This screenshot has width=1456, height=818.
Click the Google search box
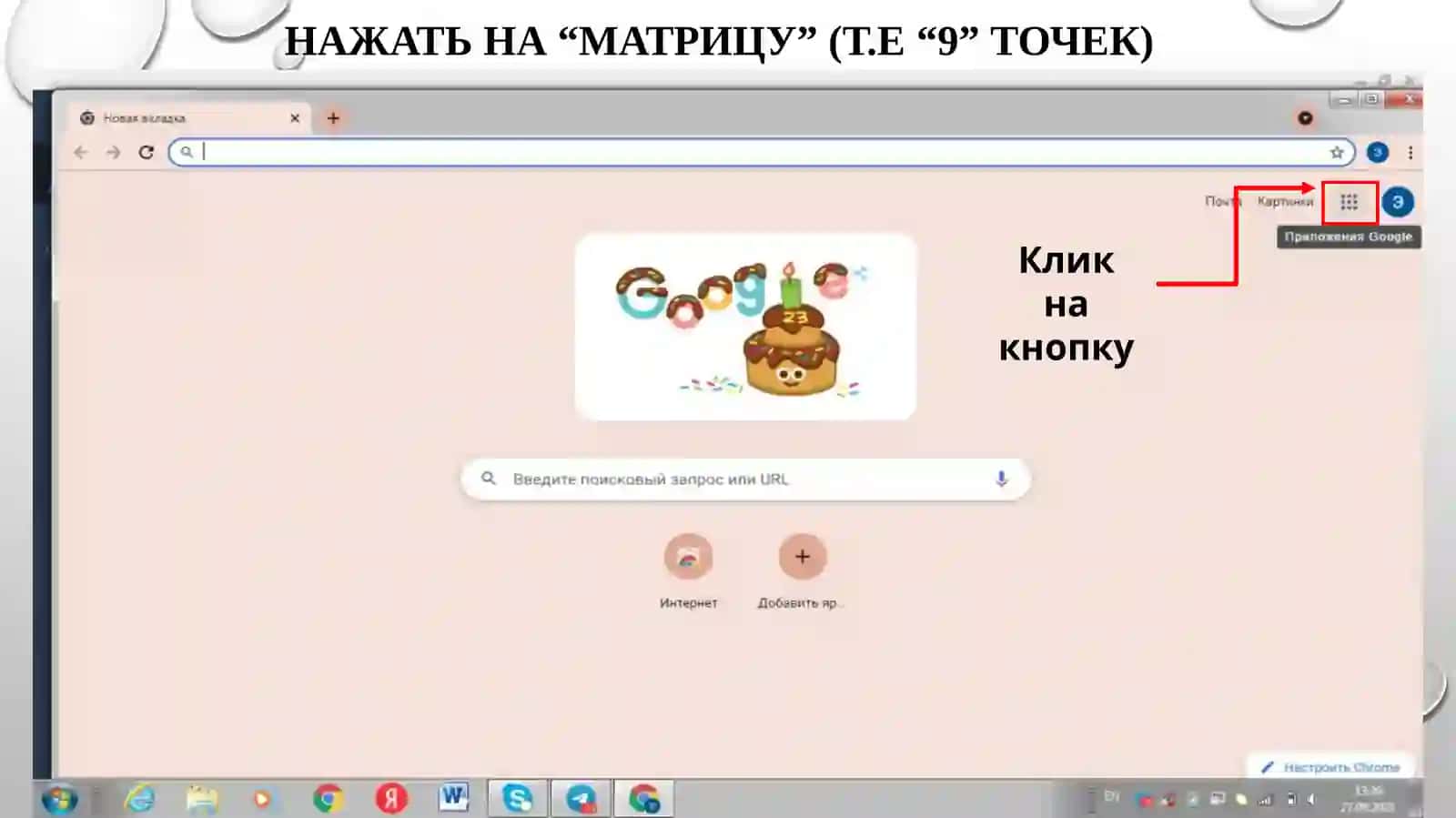(x=745, y=480)
